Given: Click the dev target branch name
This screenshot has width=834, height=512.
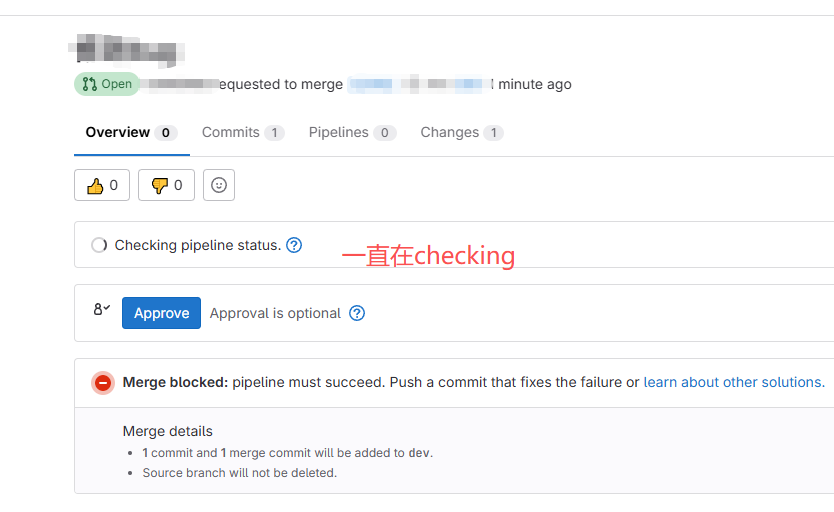Looking at the screenshot, I should pos(419,453).
